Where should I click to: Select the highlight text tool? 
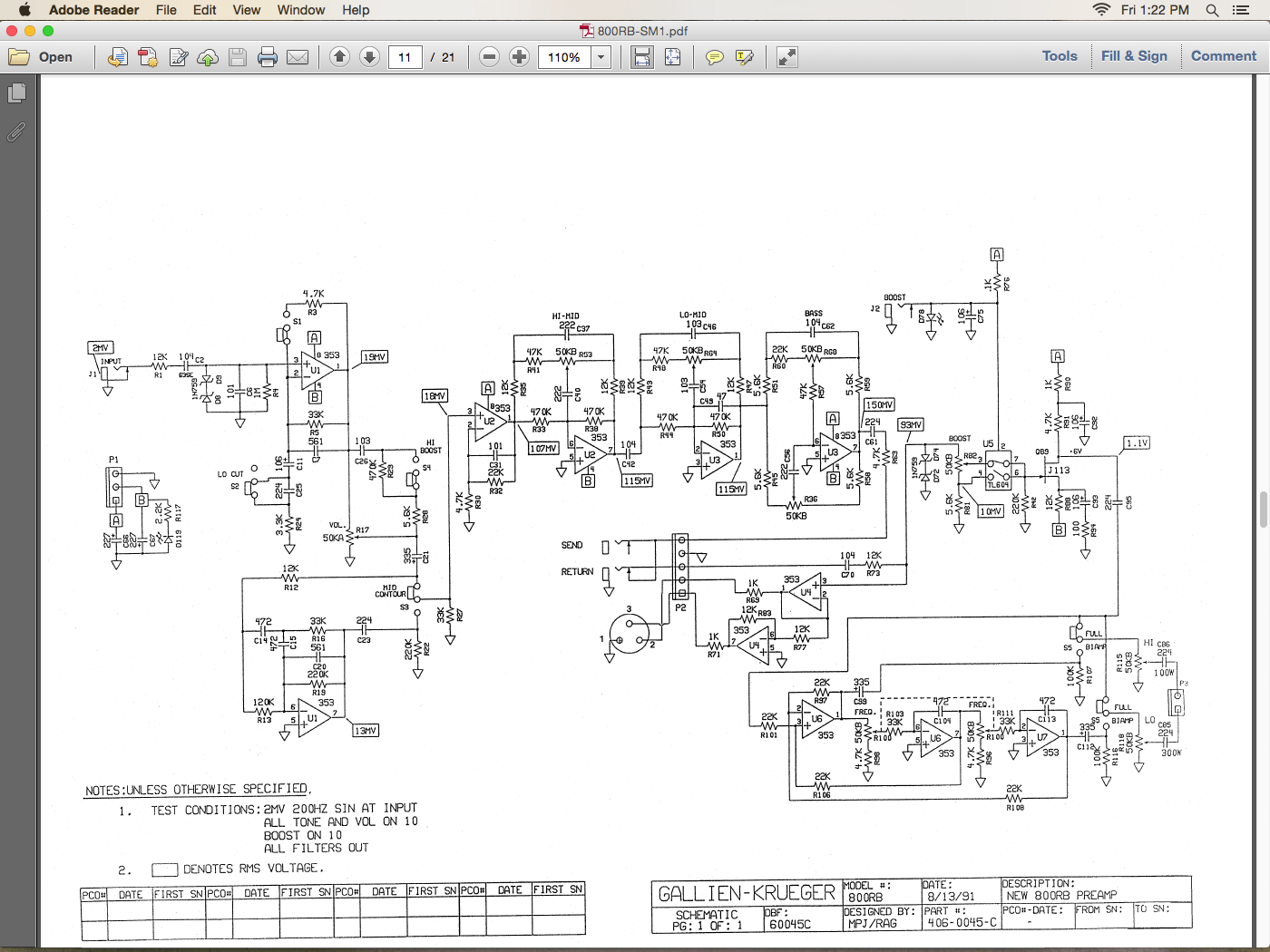tap(745, 57)
